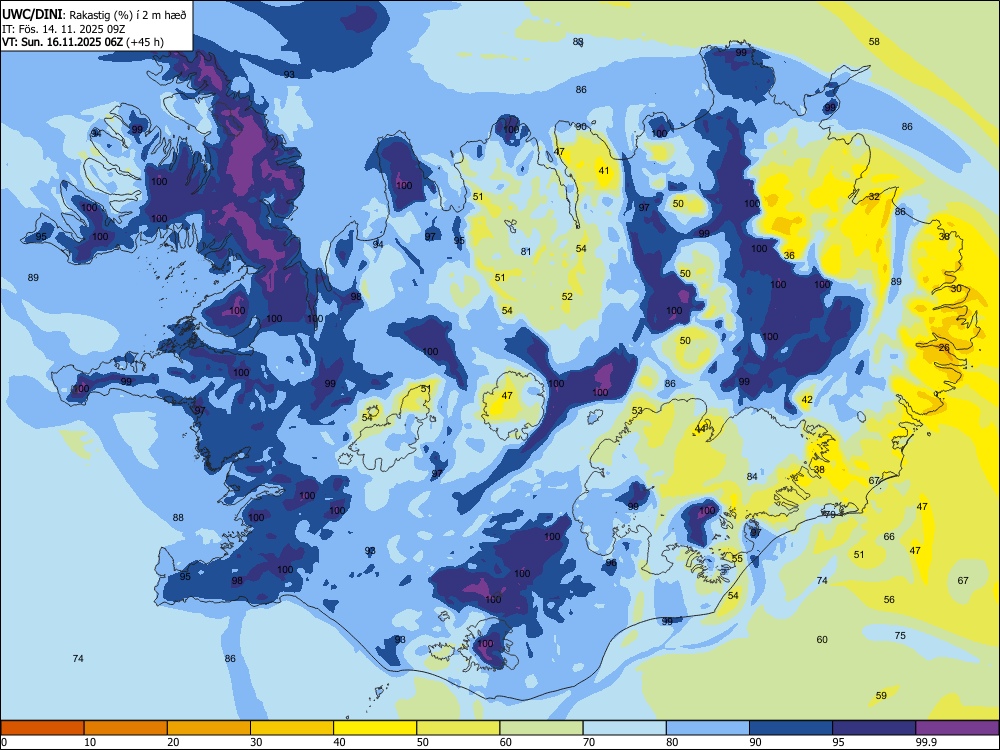Select the "36" humidity value
The height and width of the screenshot is (750, 1000).
[x=790, y=255]
